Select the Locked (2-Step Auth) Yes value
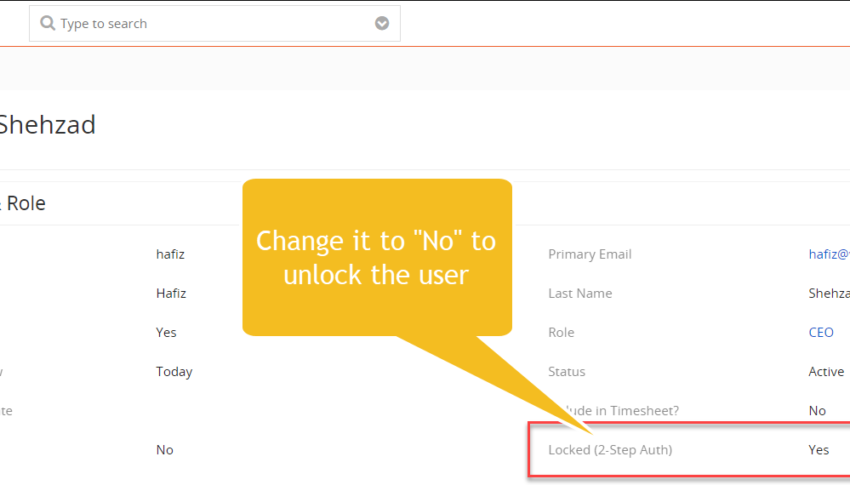850x485 pixels. click(819, 450)
